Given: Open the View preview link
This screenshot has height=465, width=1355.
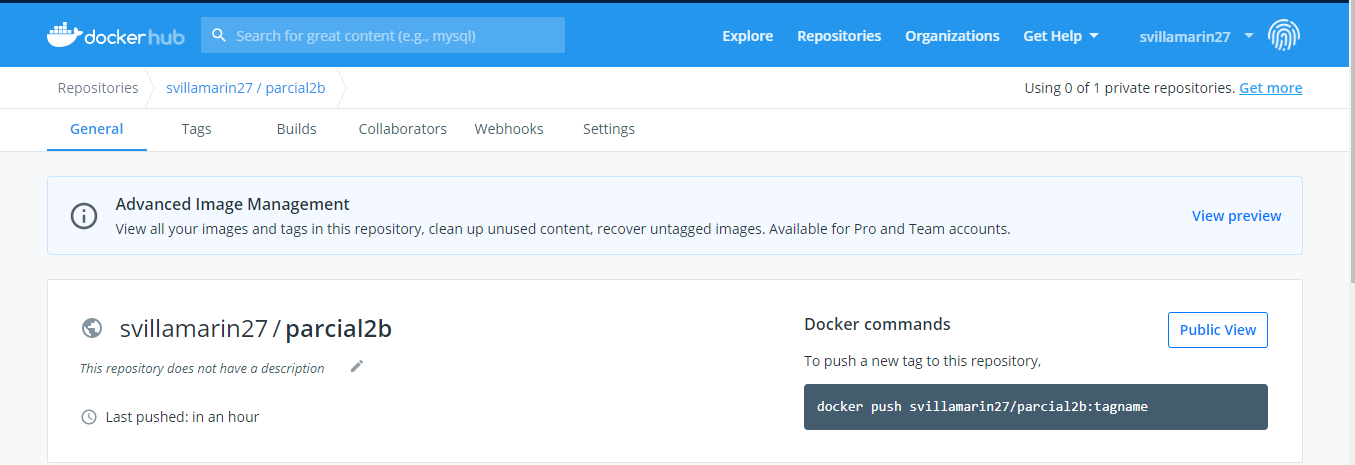Looking at the screenshot, I should [x=1236, y=216].
